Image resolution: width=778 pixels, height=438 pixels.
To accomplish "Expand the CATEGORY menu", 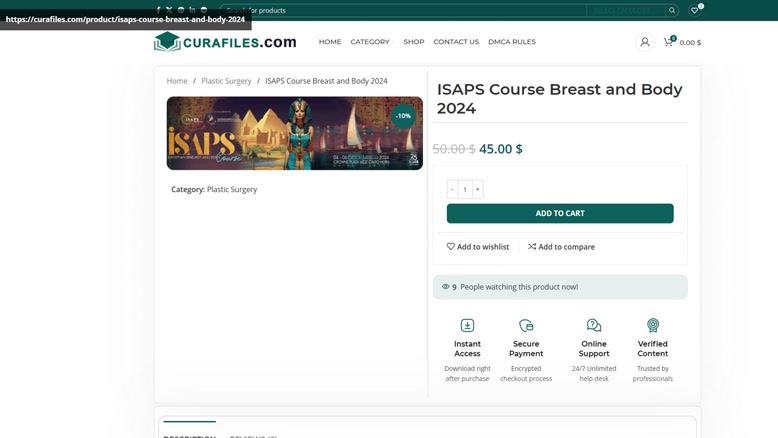I will pos(372,42).
